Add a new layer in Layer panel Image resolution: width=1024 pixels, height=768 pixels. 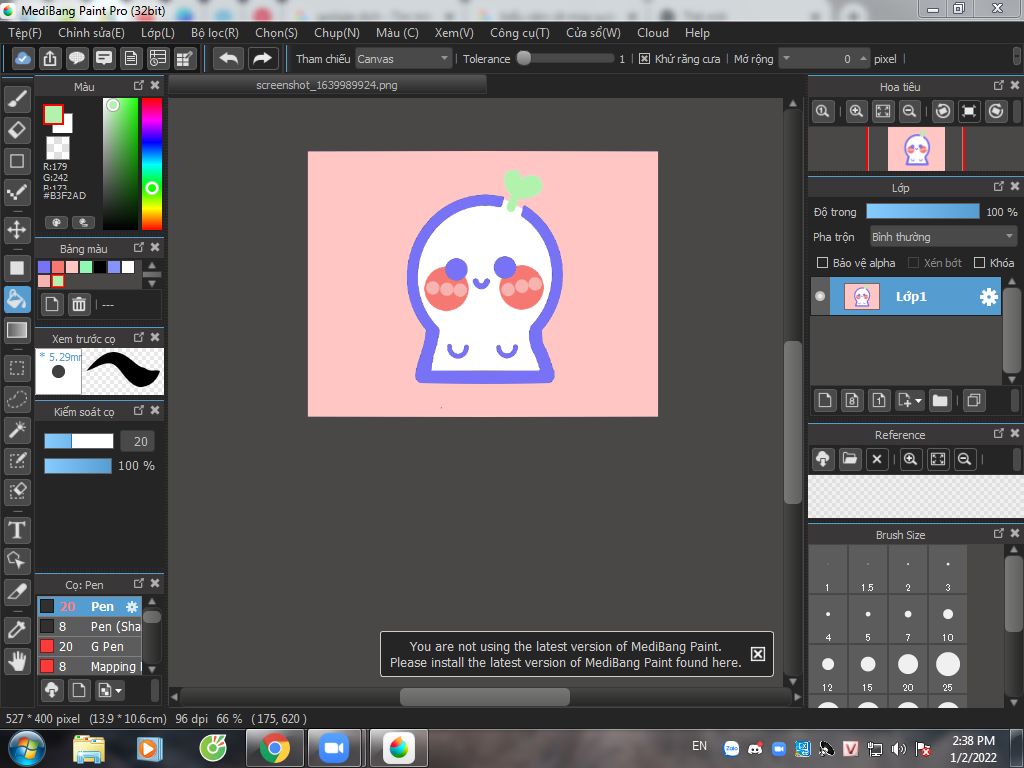pos(825,400)
